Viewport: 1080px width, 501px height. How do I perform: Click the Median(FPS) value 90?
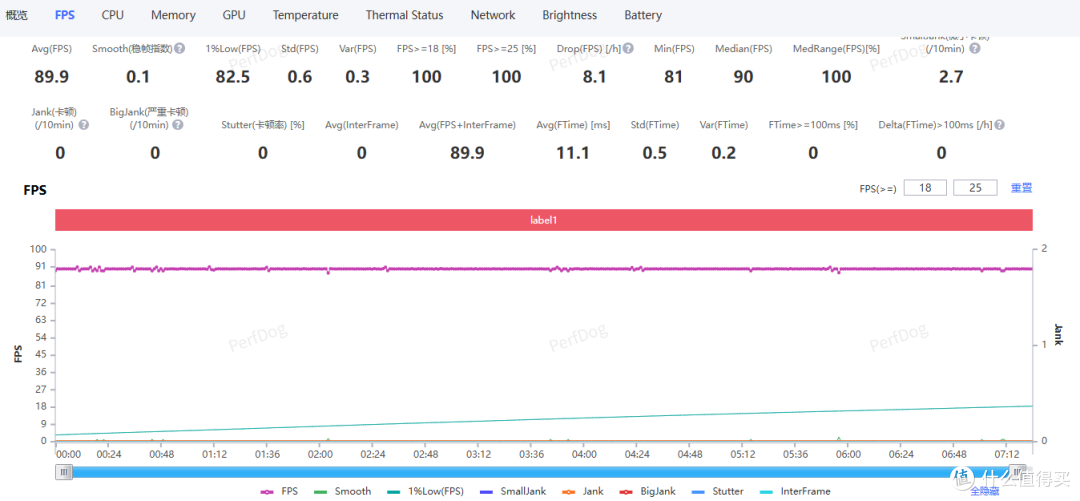(x=743, y=76)
